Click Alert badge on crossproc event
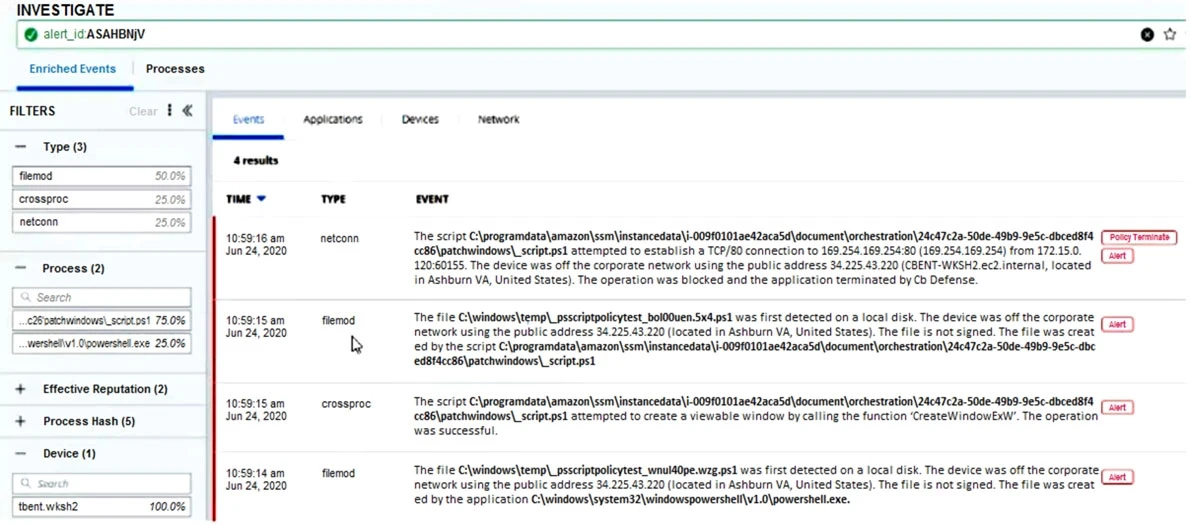Image resolution: width=1190 pixels, height=525 pixels. [1116, 408]
